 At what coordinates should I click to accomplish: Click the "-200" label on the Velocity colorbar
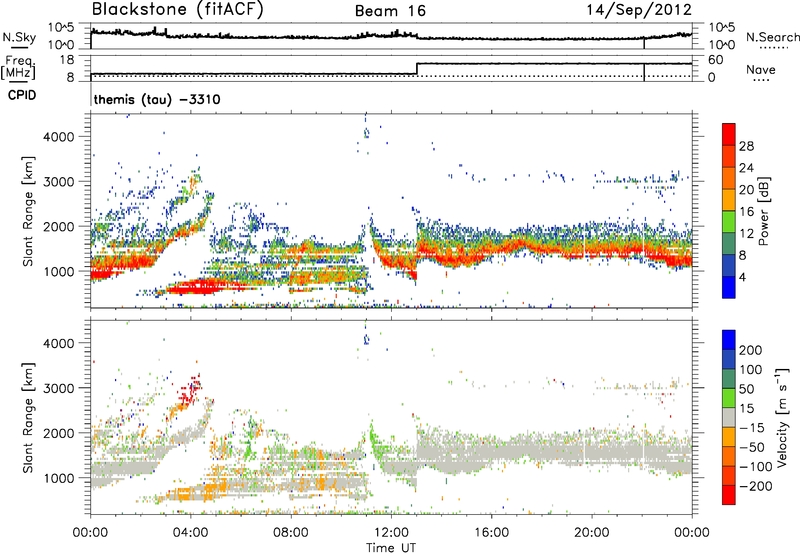(755, 486)
